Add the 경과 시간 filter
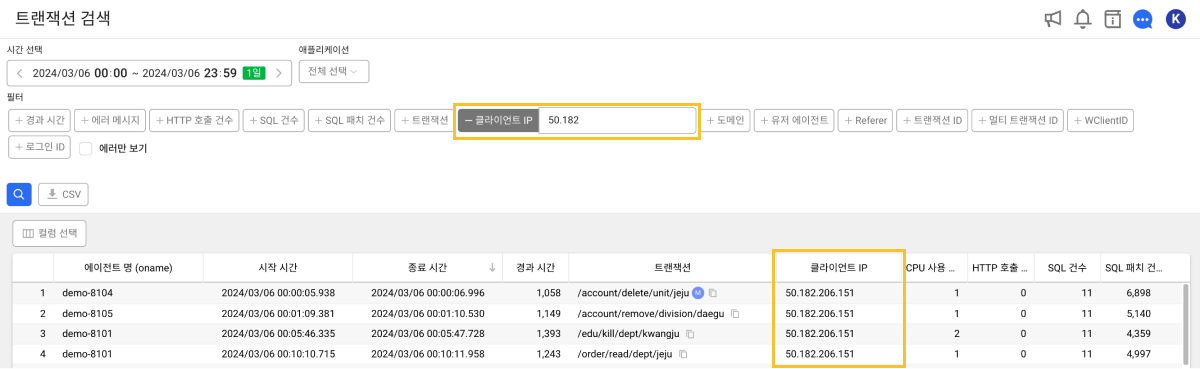The height and width of the screenshot is (369, 1200). tap(39, 120)
